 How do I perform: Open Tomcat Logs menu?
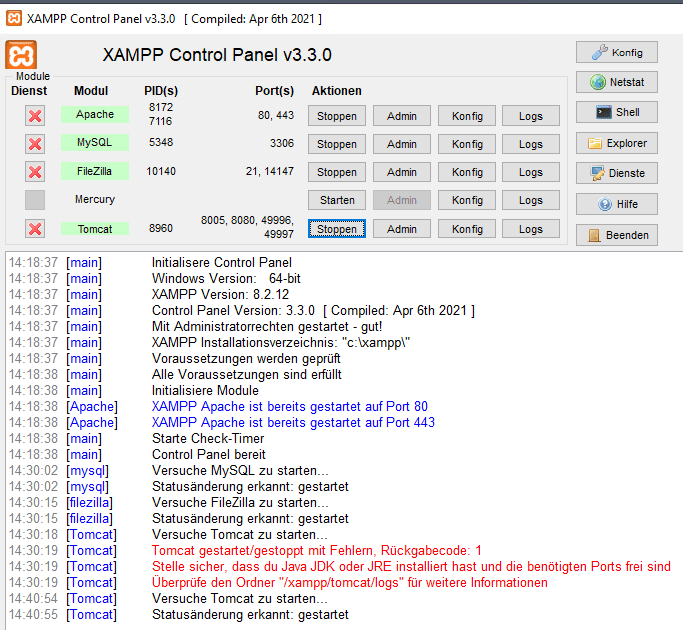[531, 229]
